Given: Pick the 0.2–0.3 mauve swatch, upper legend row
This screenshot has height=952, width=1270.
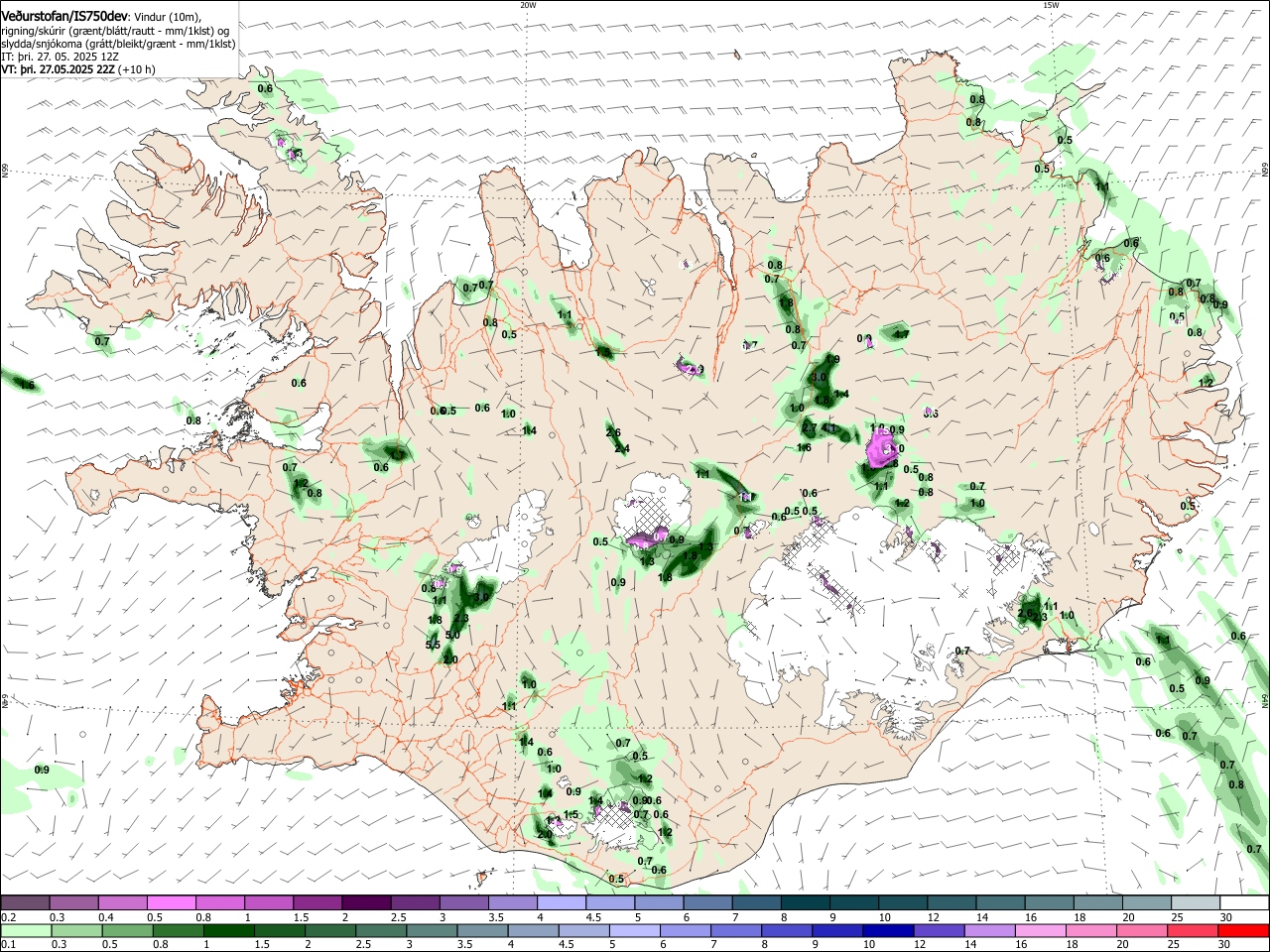Looking at the screenshot, I should coord(25,902).
